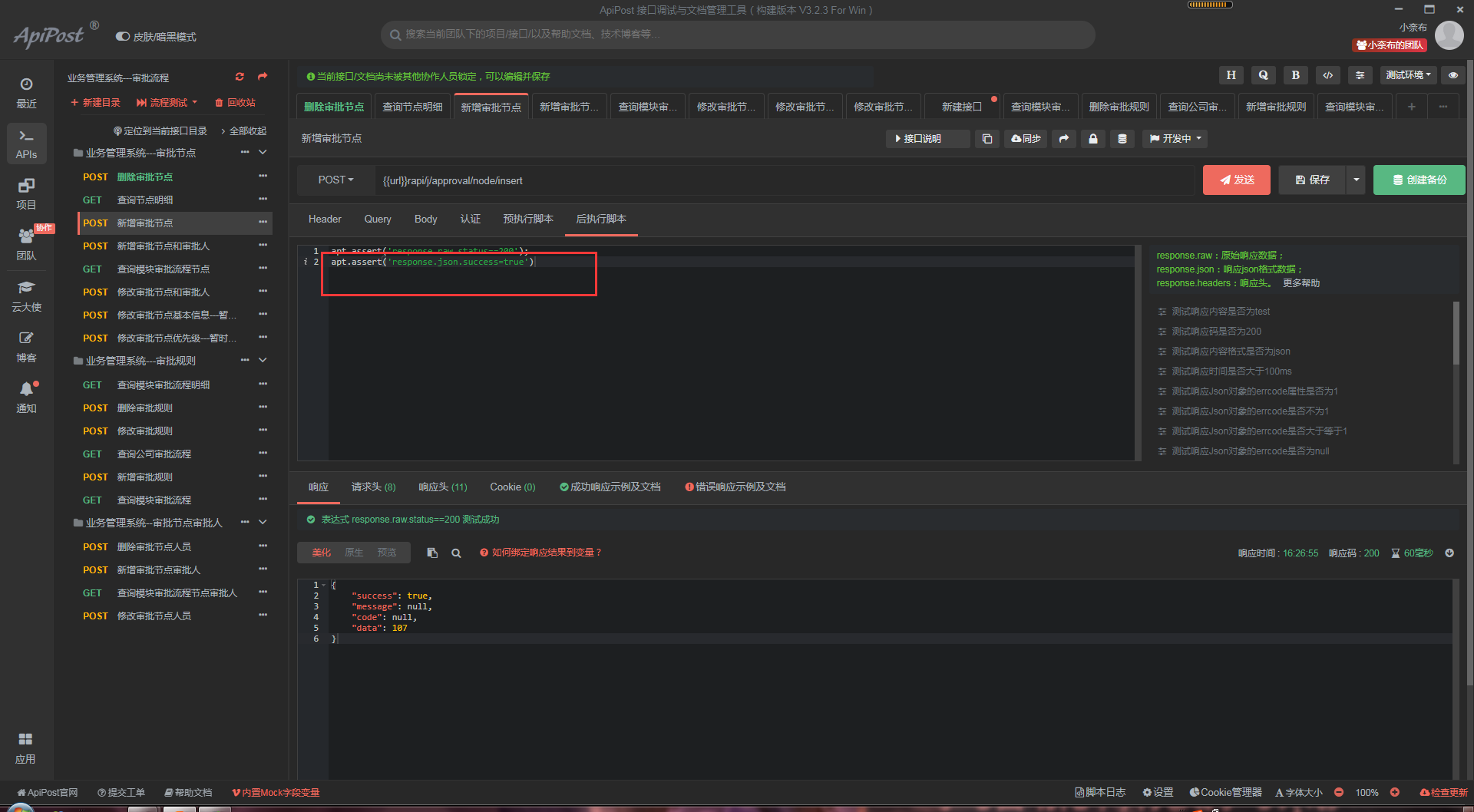Image resolution: width=1474 pixels, height=812 pixels.
Task: Insert the 测试响应码是否为200 snippet
Action: 1216,332
